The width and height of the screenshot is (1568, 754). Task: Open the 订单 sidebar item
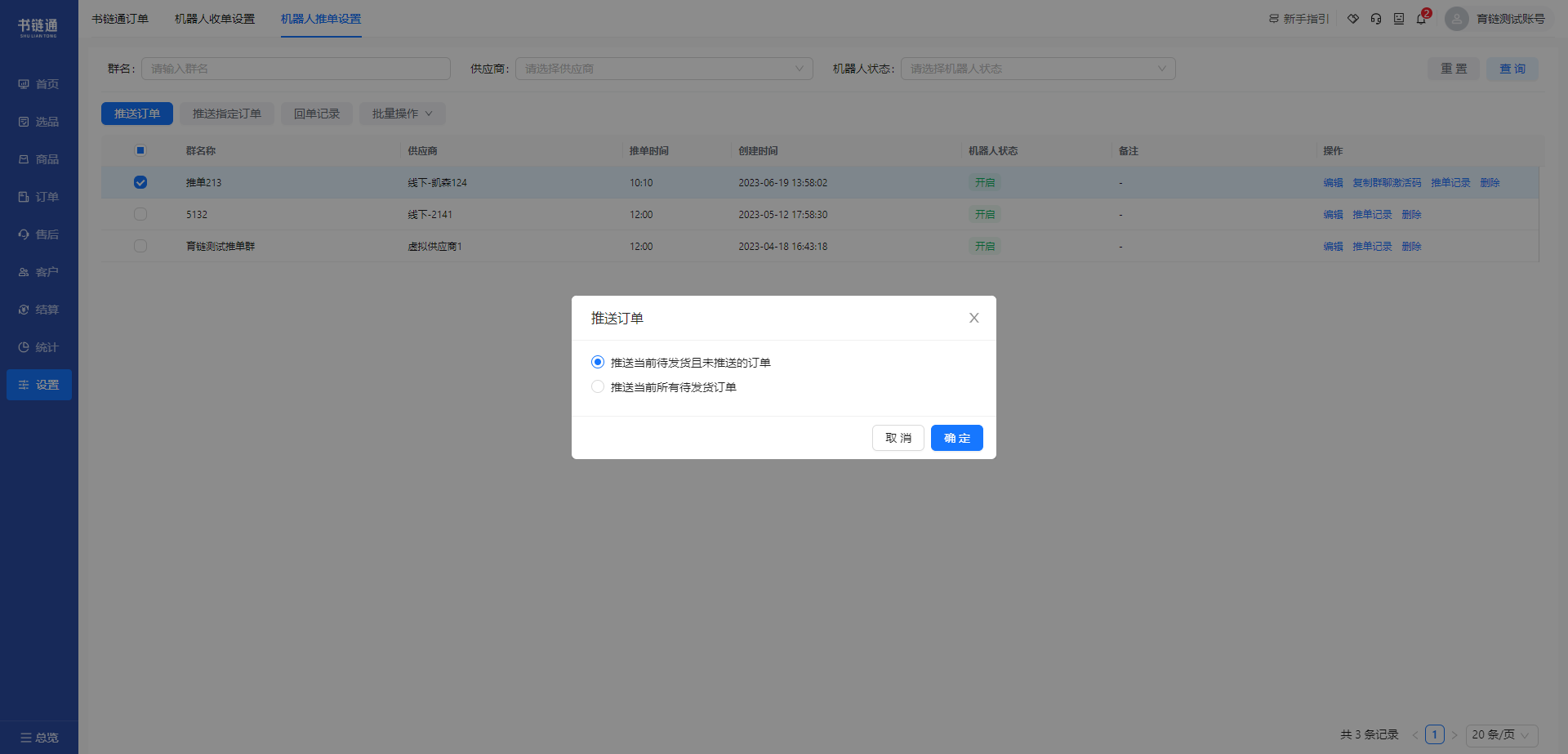(39, 197)
